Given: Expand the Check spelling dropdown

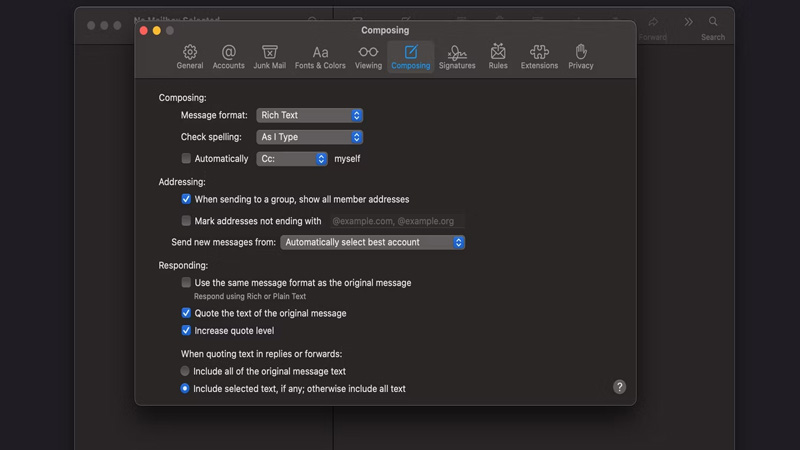Looking at the screenshot, I should pyautogui.click(x=309, y=137).
